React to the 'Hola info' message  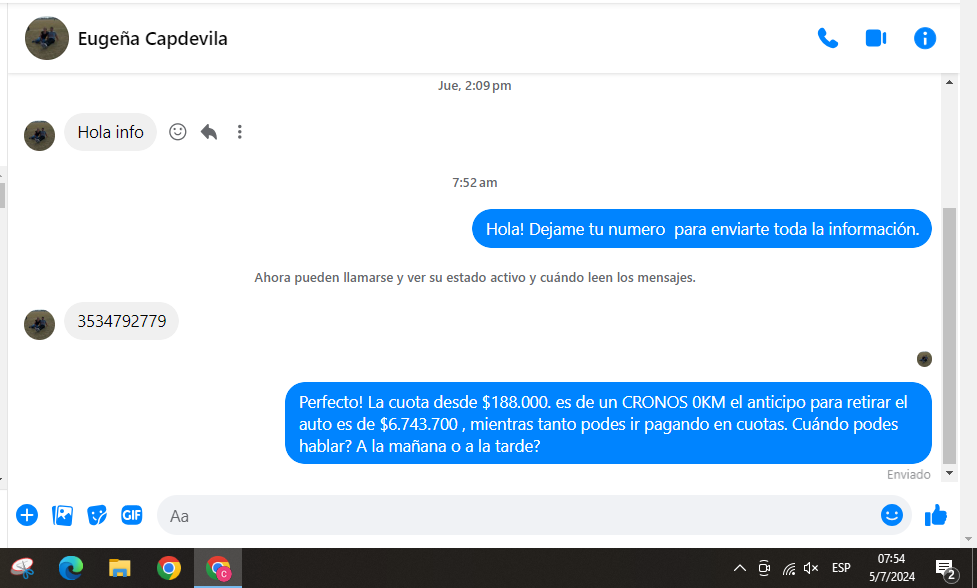point(178,132)
